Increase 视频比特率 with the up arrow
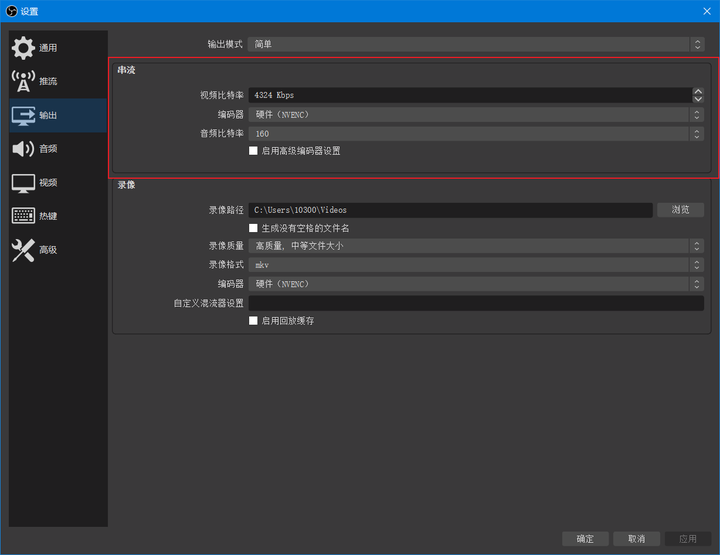 [x=698, y=91]
